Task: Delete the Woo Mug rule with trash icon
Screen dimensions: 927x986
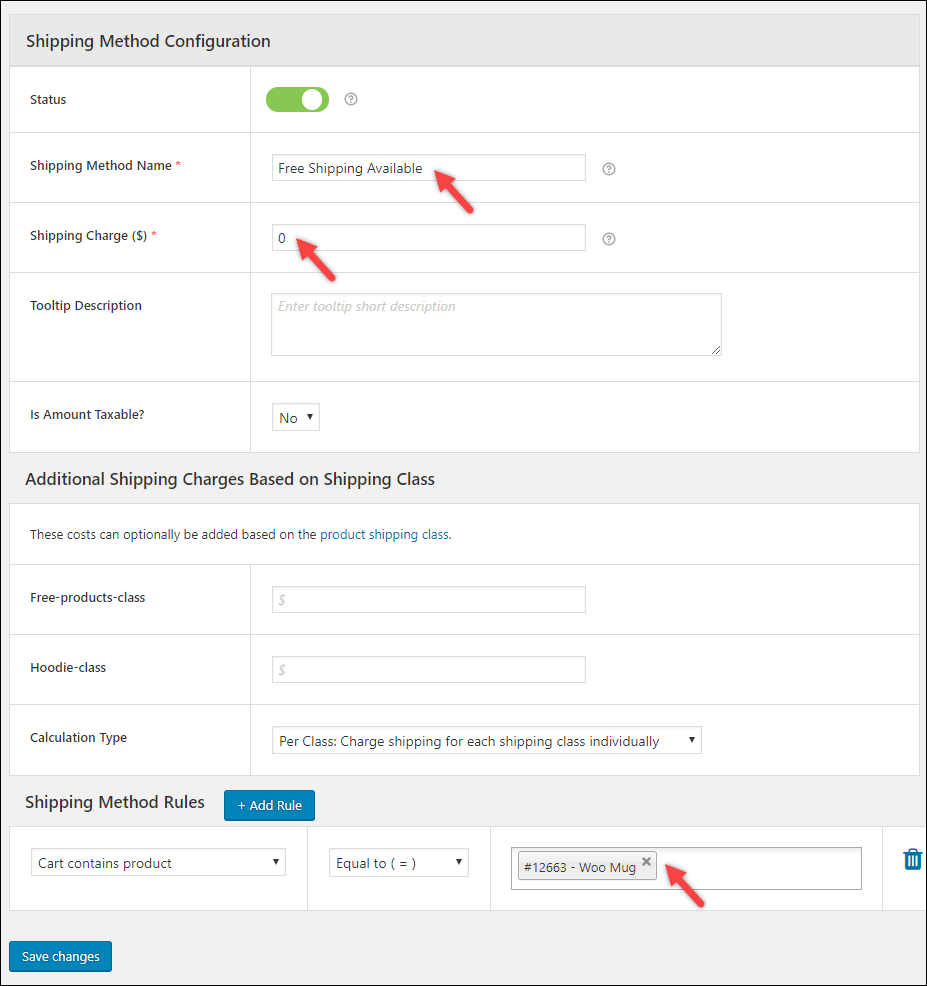Action: pos(913,859)
